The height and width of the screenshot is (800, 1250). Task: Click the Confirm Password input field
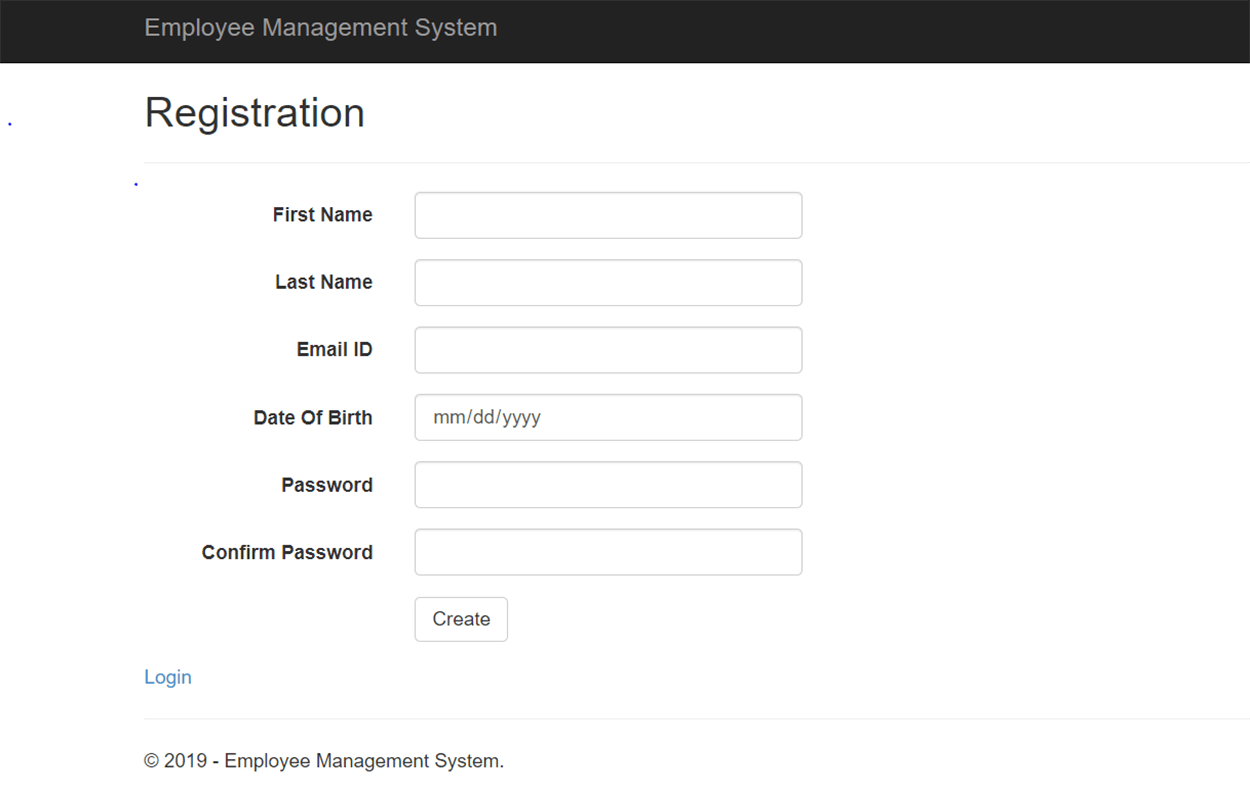click(608, 551)
